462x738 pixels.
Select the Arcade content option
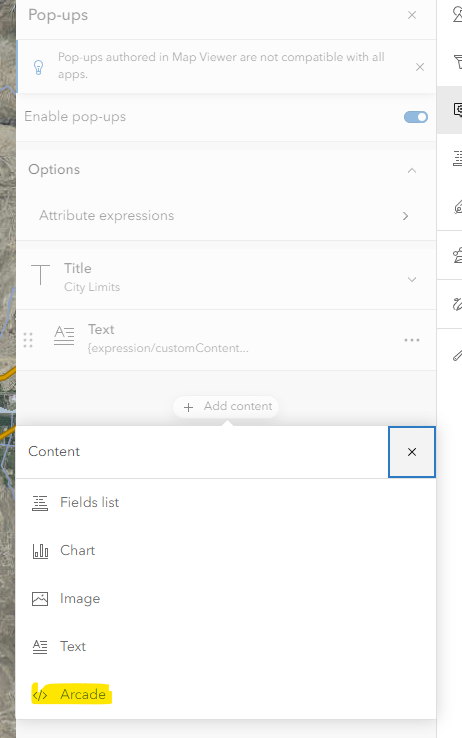pos(226,695)
